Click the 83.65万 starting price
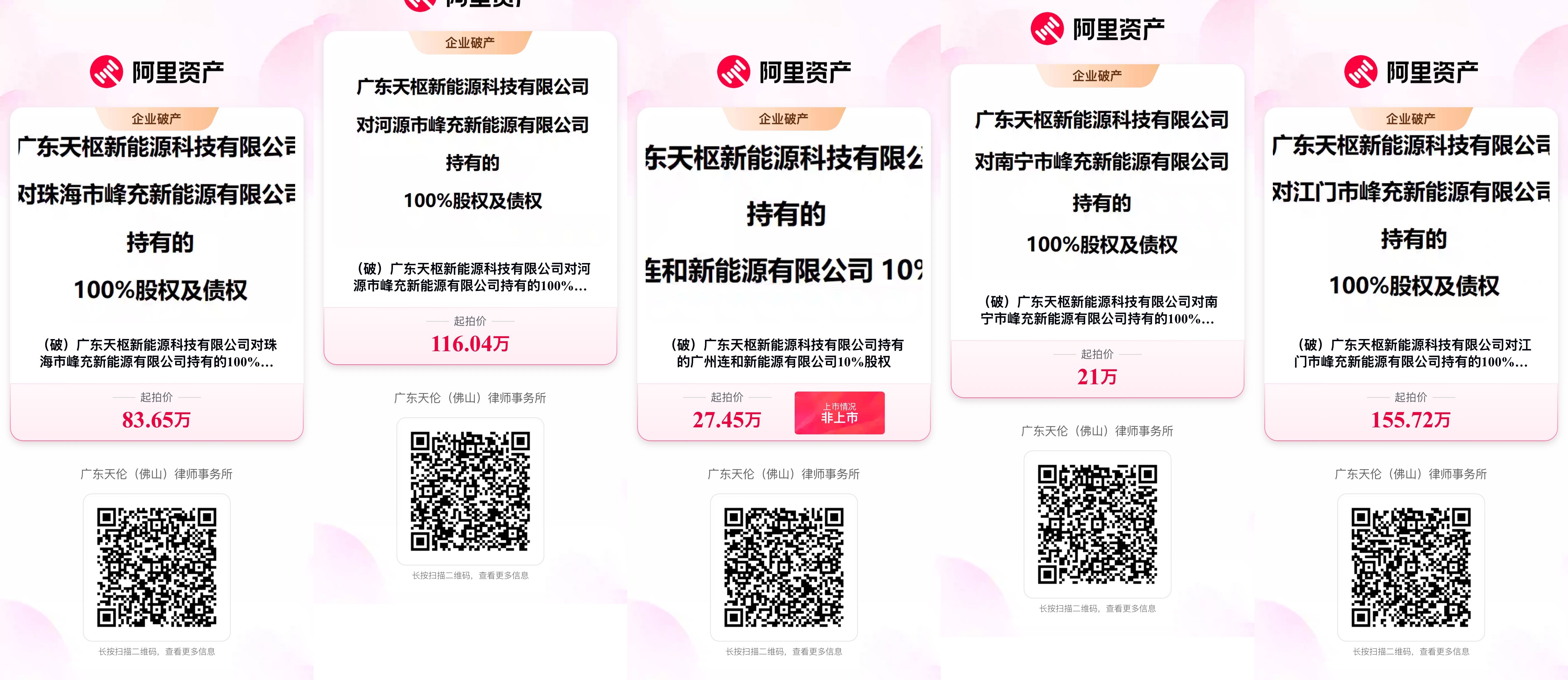The image size is (1568, 680). click(156, 420)
